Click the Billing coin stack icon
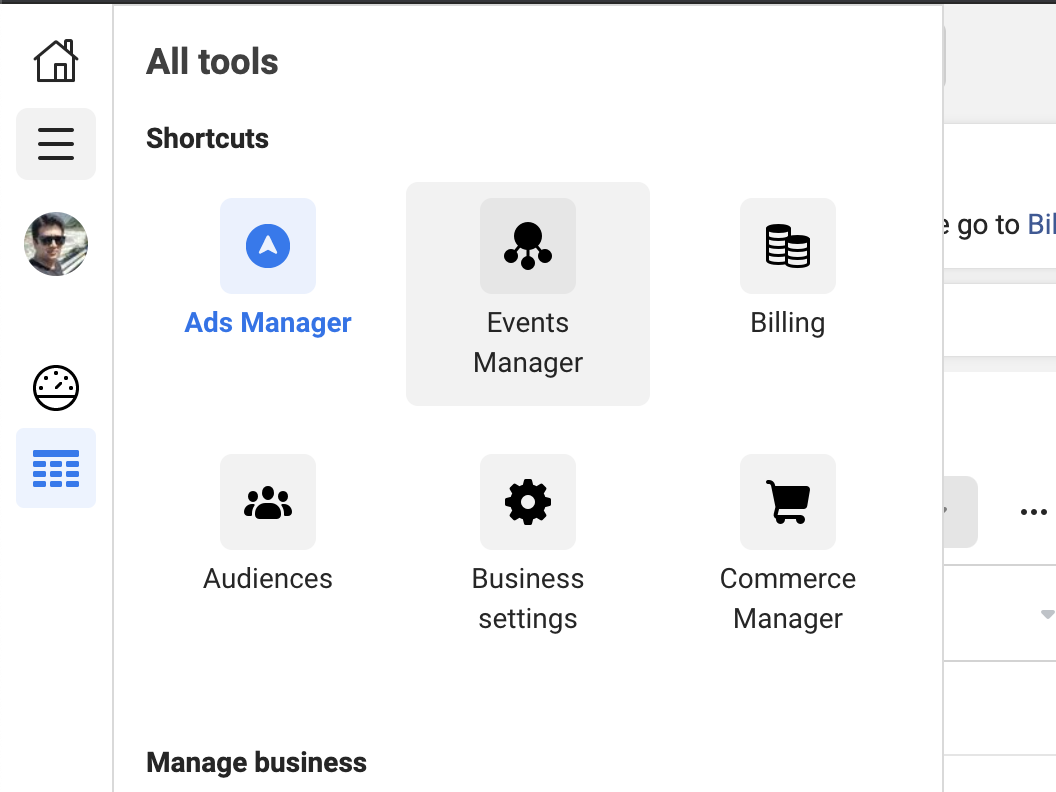The height and width of the screenshot is (792, 1056). coord(788,246)
